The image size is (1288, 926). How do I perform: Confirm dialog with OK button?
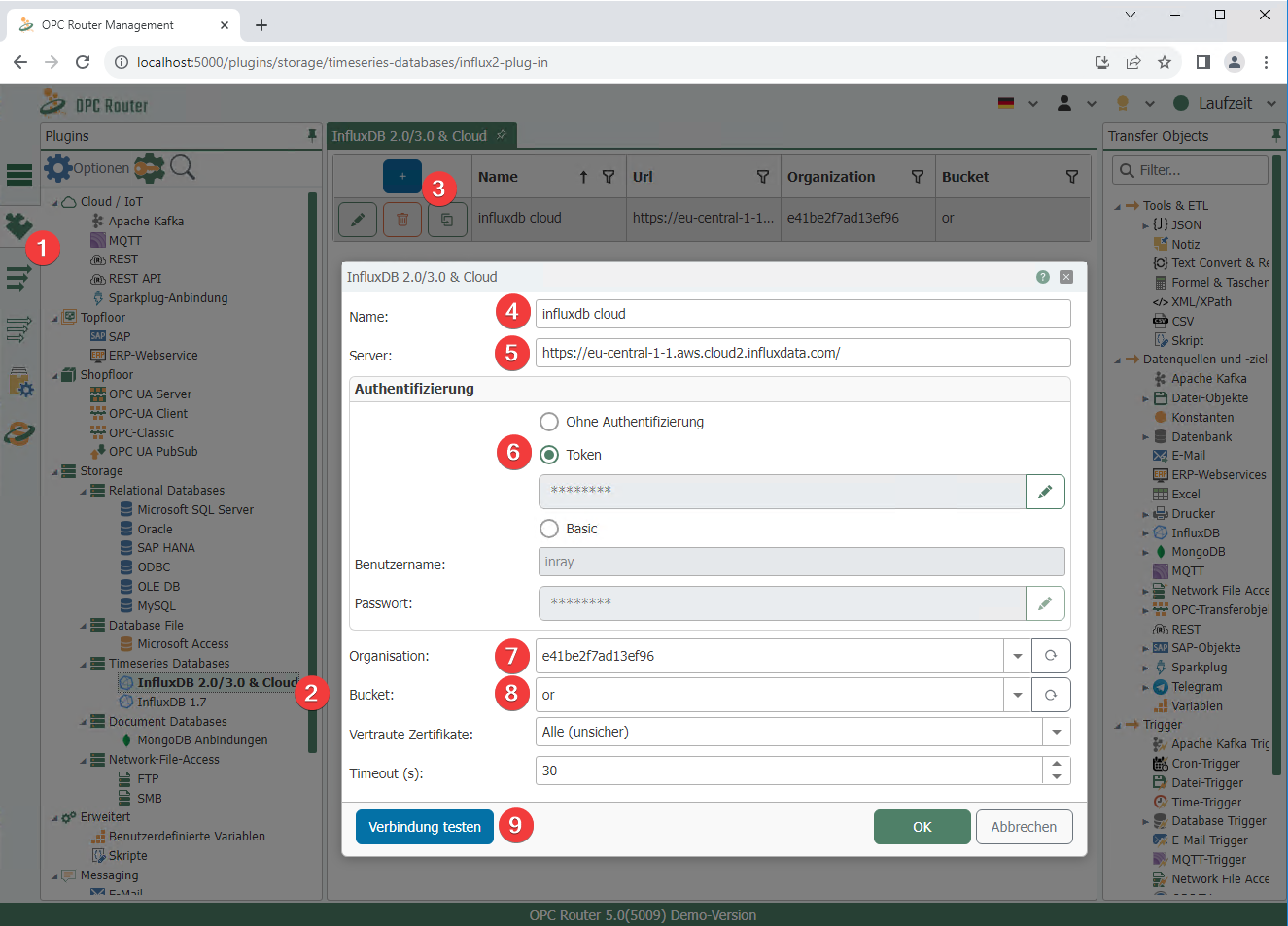(x=922, y=827)
